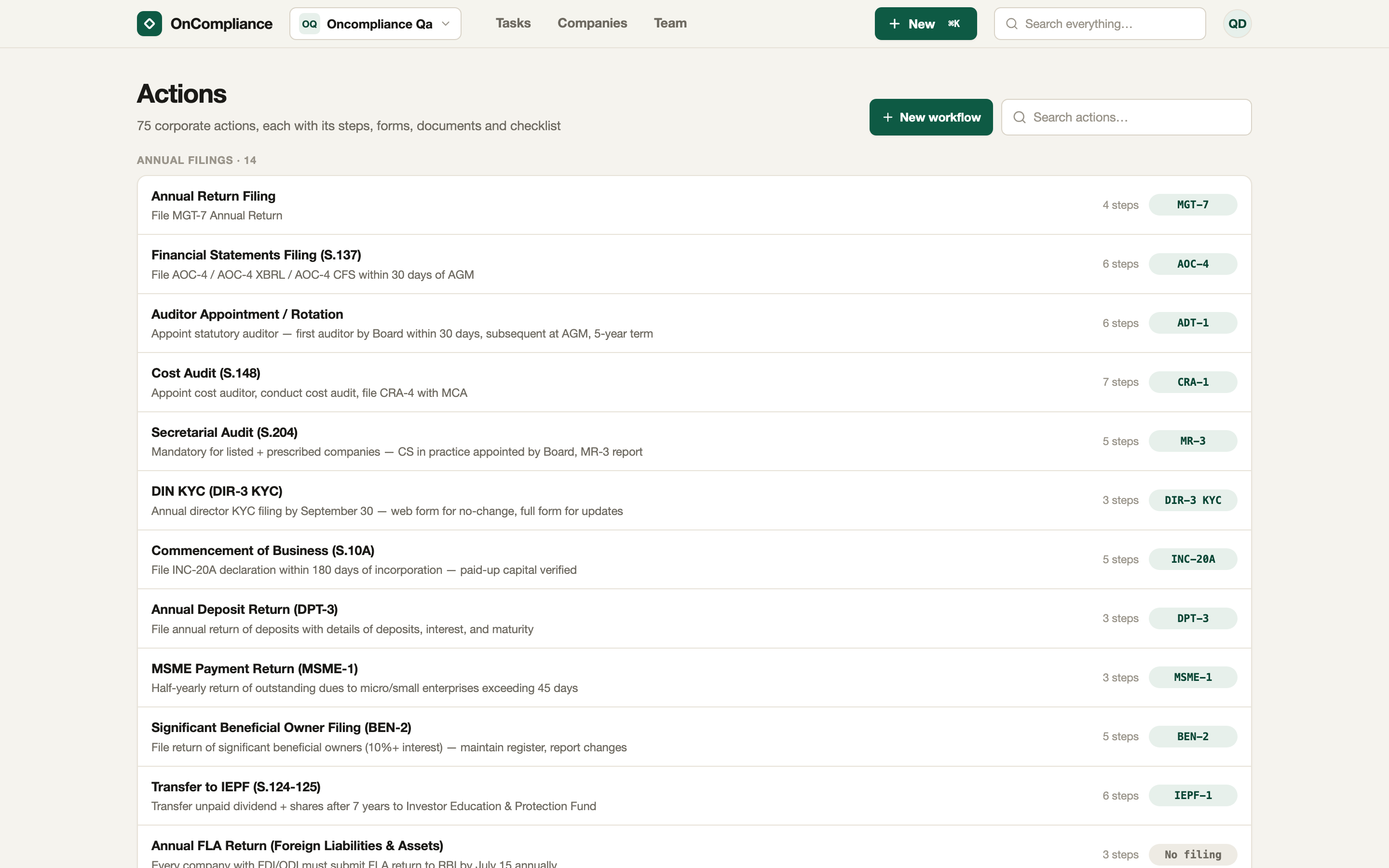Click the ADT-1 form badge
Viewport: 1389px width, 868px height.
[x=1193, y=323]
